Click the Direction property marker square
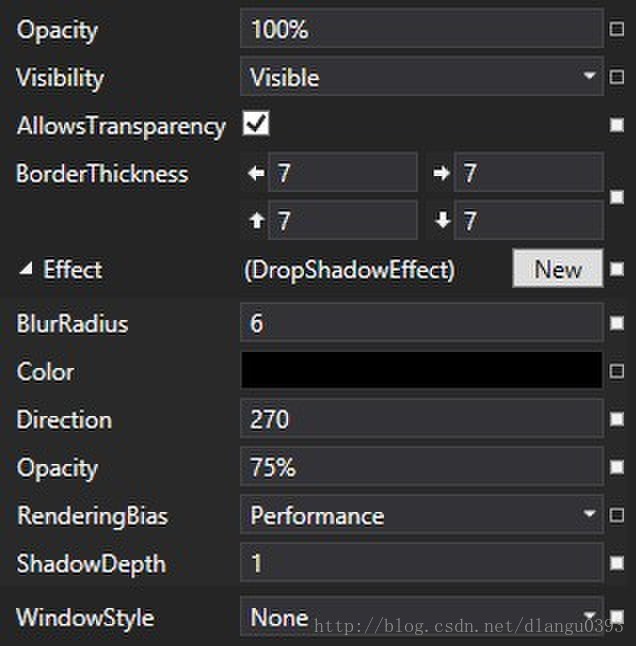Screen dimensions: 636x646 click(616, 419)
